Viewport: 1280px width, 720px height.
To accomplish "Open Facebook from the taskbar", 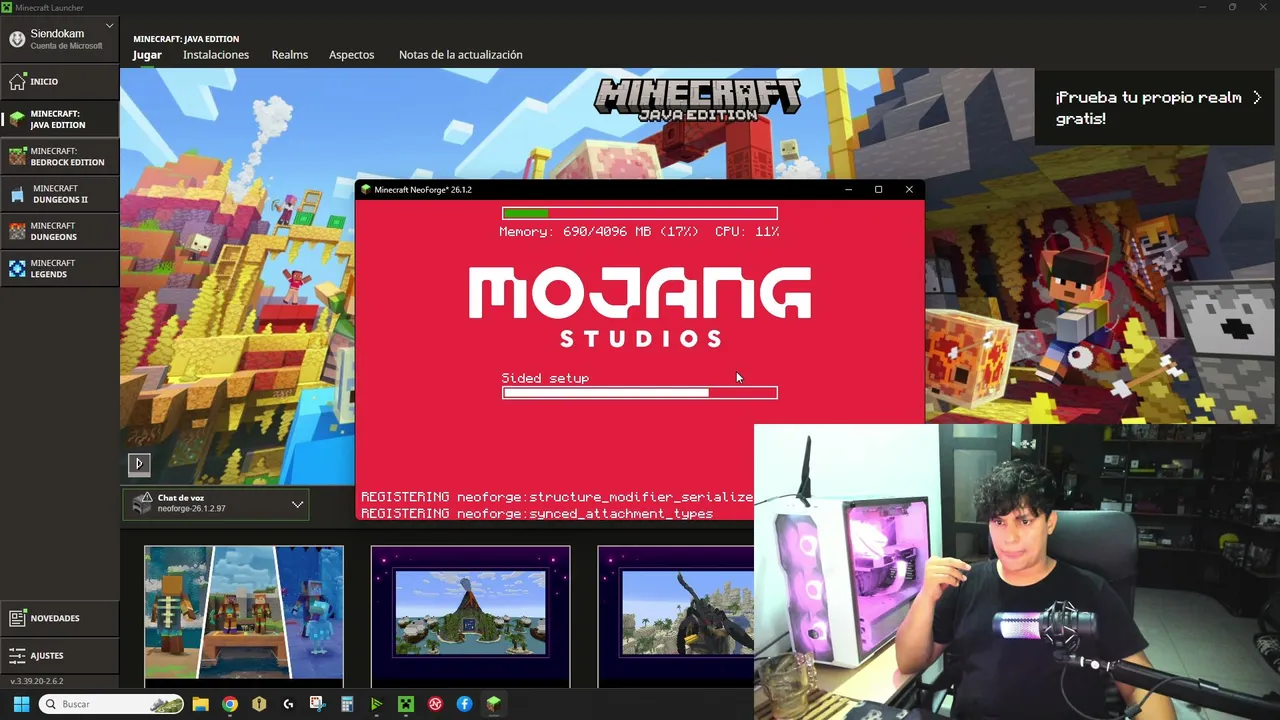I will pos(464,704).
